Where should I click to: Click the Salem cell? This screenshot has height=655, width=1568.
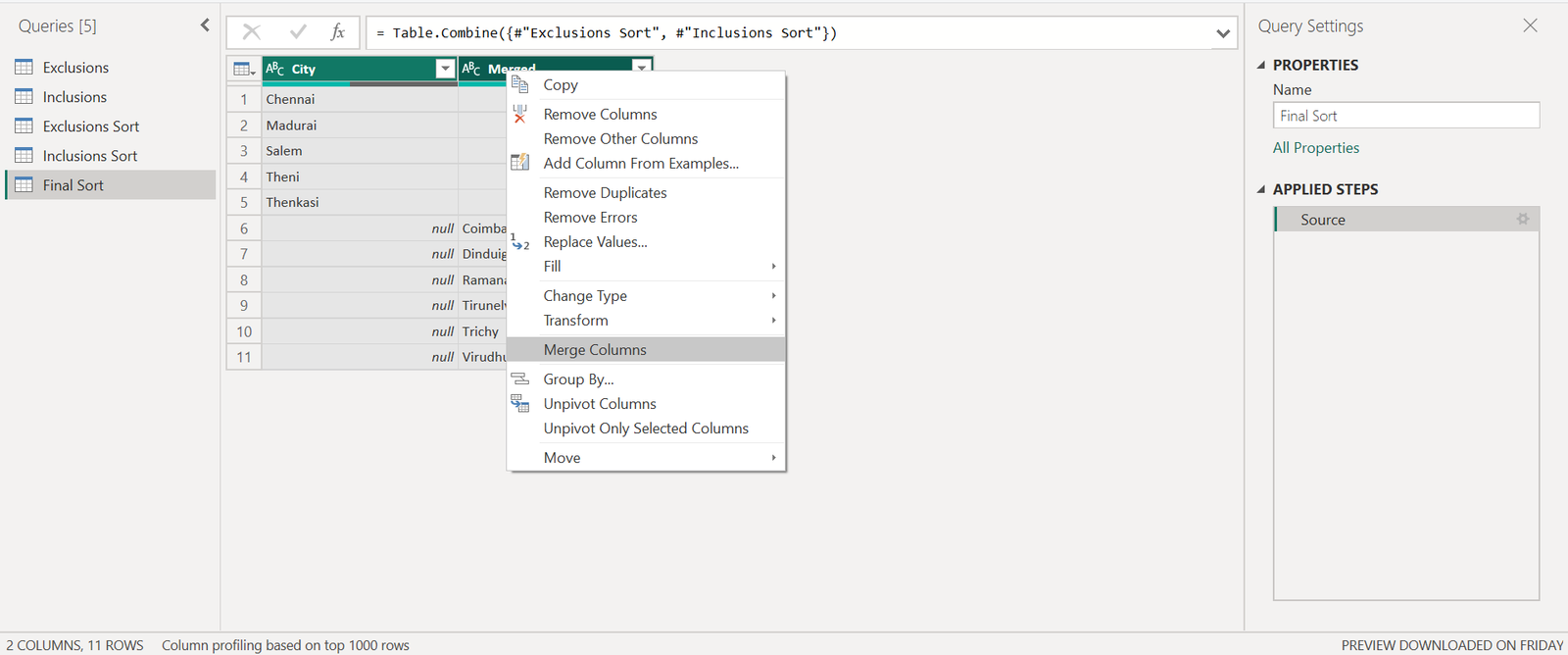[x=360, y=150]
